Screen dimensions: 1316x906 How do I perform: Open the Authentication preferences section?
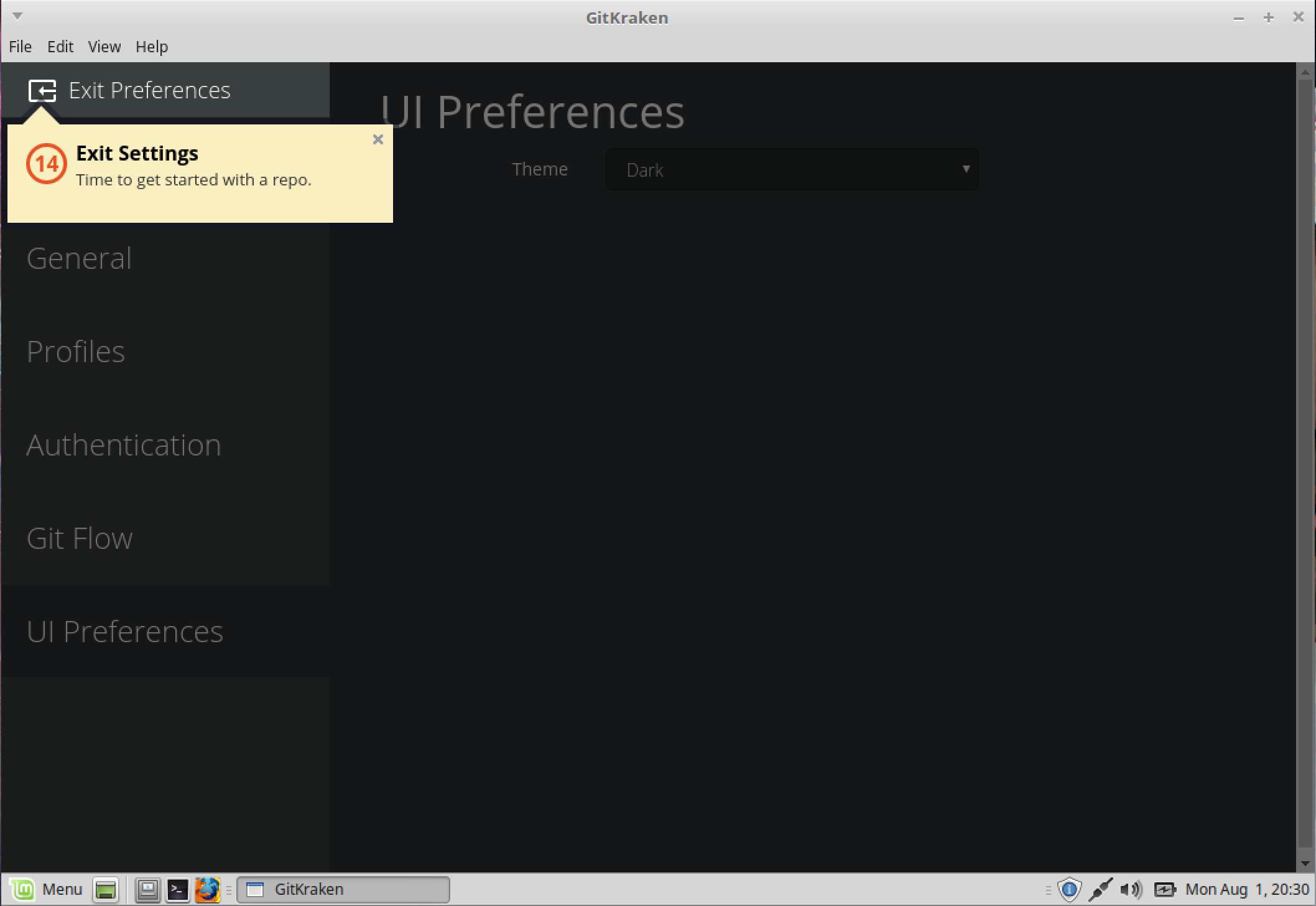[165, 445]
